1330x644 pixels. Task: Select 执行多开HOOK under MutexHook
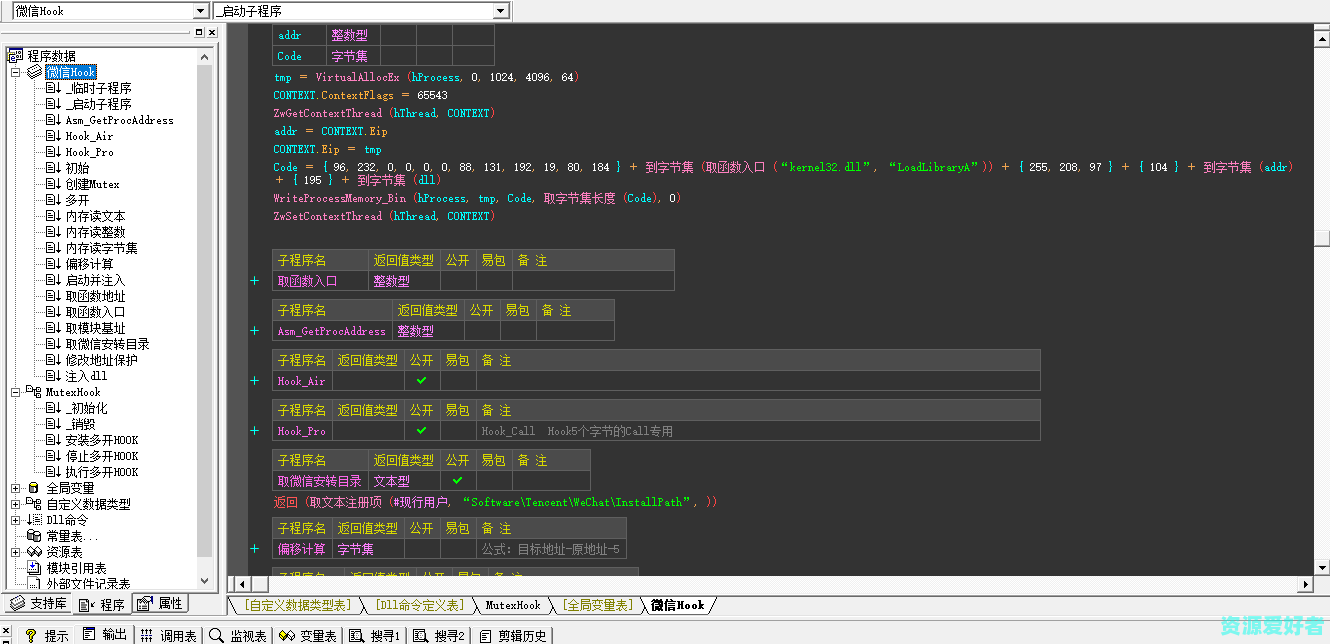click(x=101, y=472)
